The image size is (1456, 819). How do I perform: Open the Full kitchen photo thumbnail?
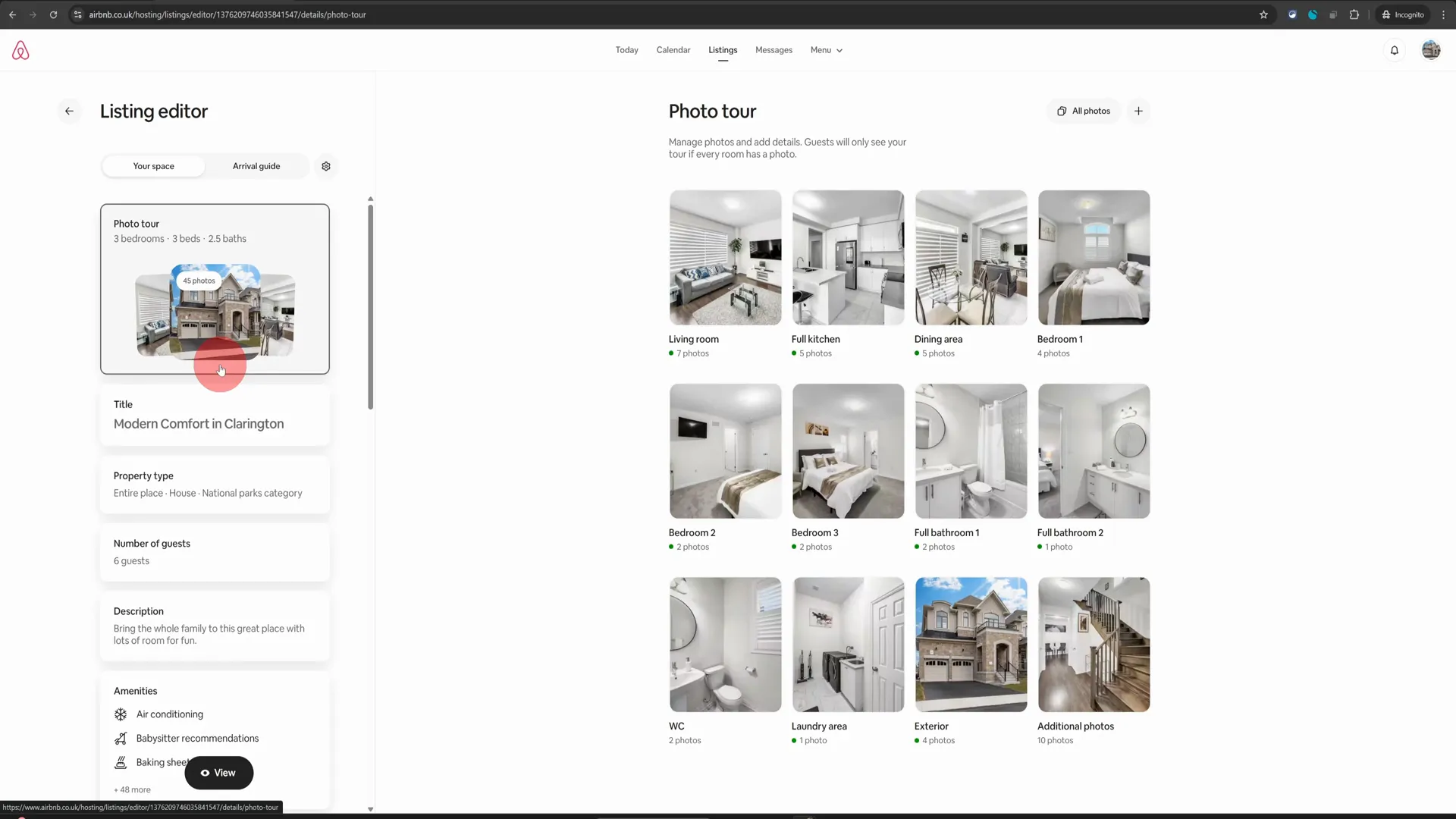tap(848, 258)
